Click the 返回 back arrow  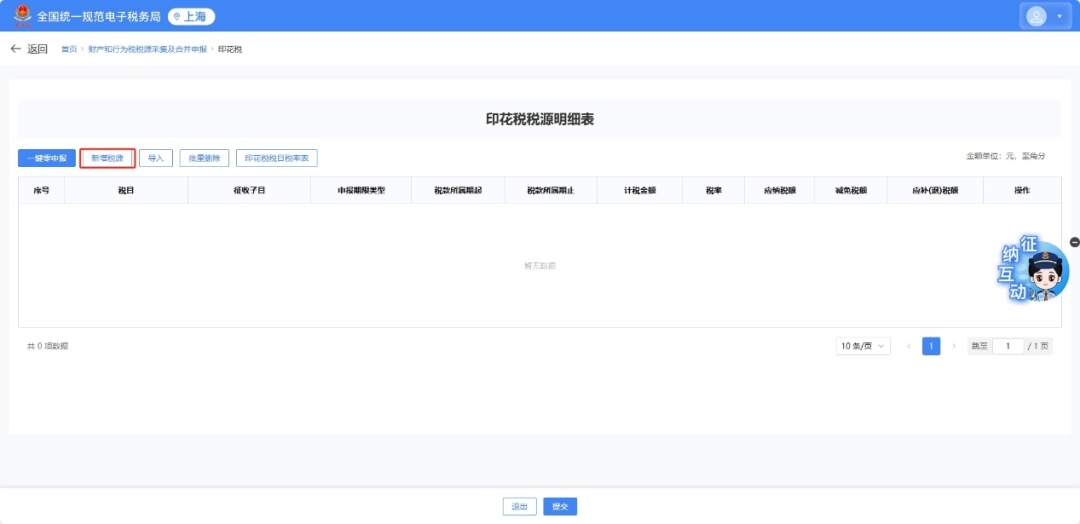(x=16, y=49)
